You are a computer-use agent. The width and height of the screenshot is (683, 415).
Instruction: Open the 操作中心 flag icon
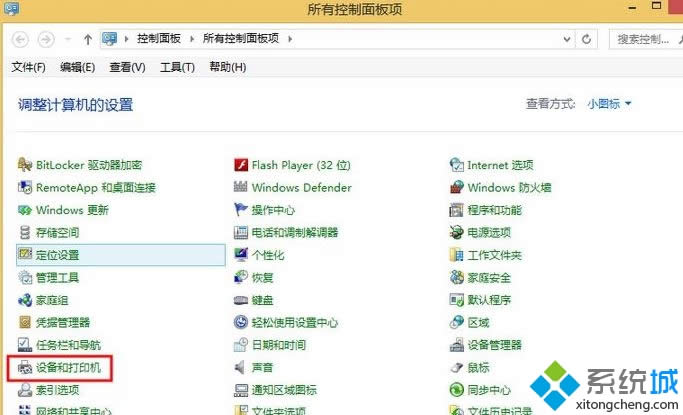[x=241, y=210]
